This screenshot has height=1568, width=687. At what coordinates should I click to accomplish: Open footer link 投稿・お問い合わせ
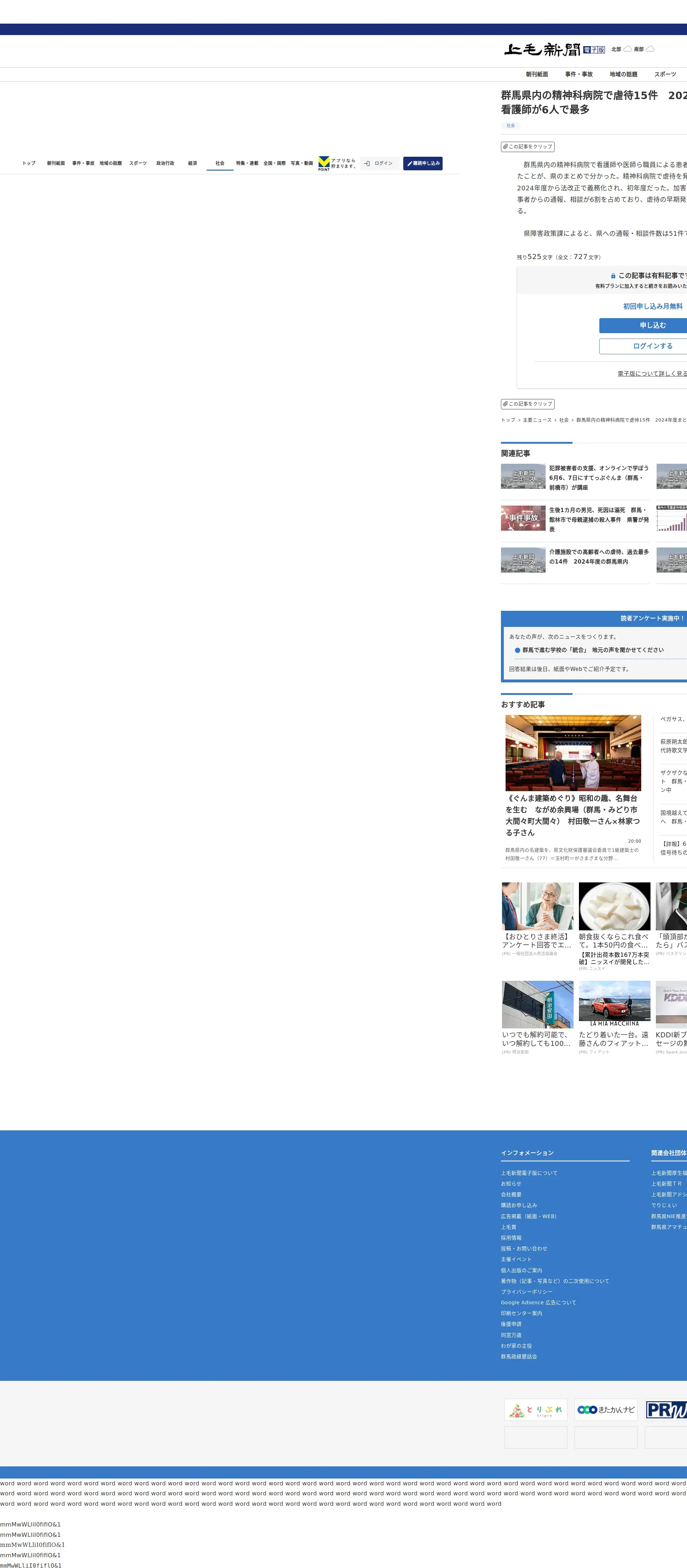pos(524,1248)
